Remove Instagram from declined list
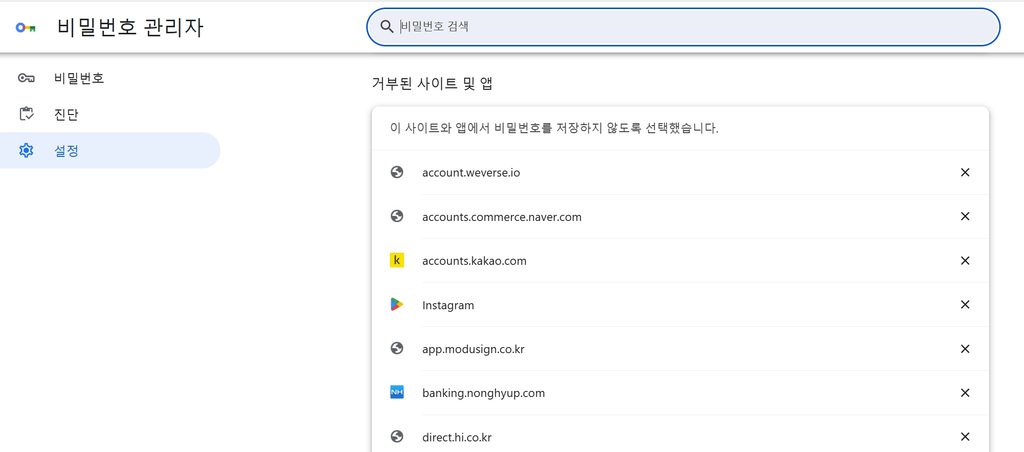 965,304
